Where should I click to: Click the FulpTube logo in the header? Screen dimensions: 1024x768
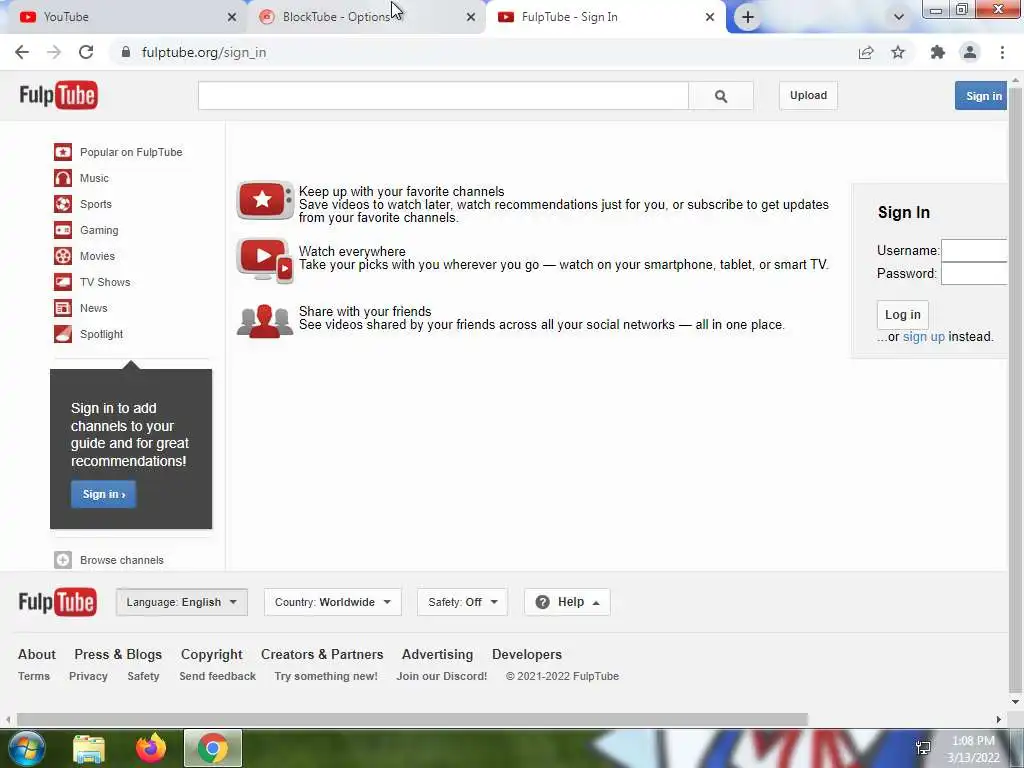[x=59, y=95]
